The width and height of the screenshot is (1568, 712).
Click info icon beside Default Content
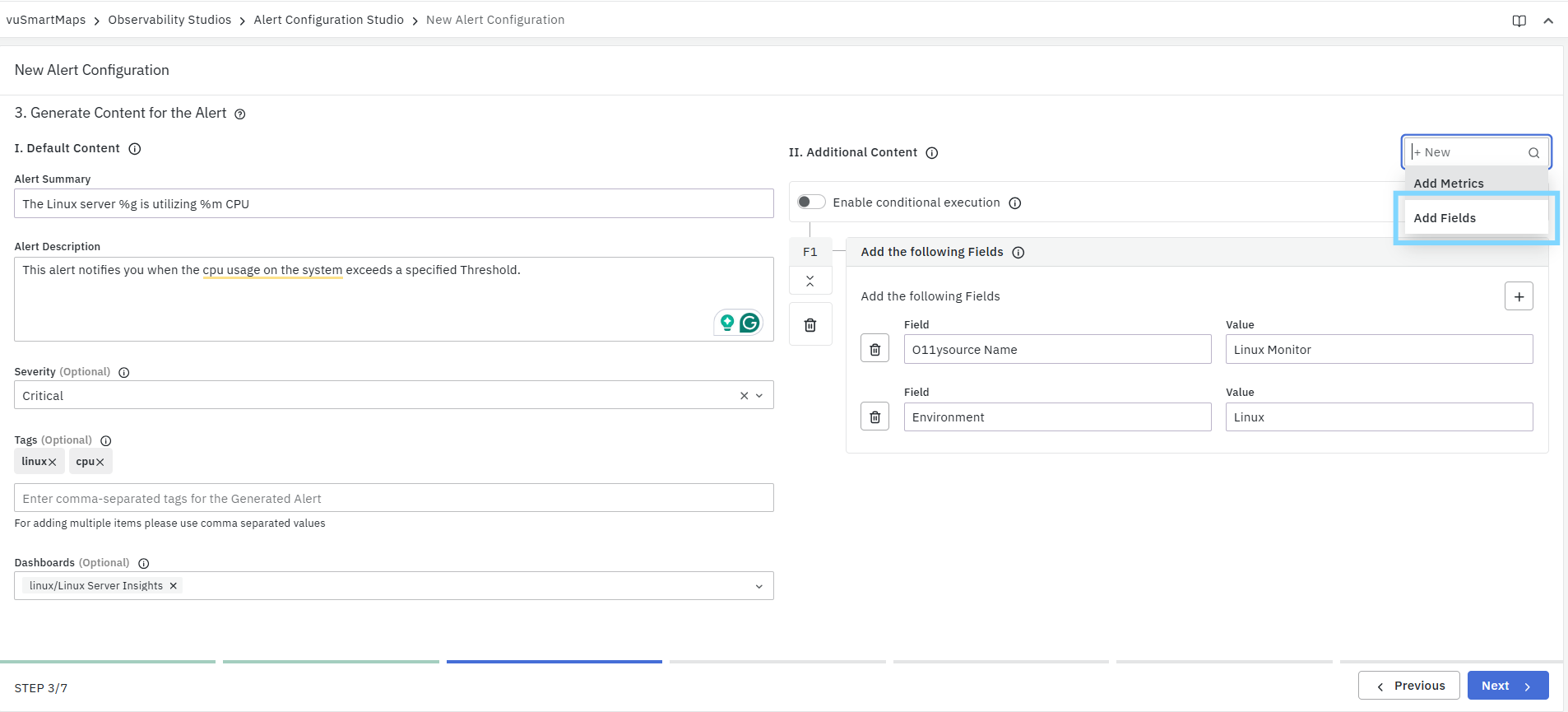tap(135, 149)
